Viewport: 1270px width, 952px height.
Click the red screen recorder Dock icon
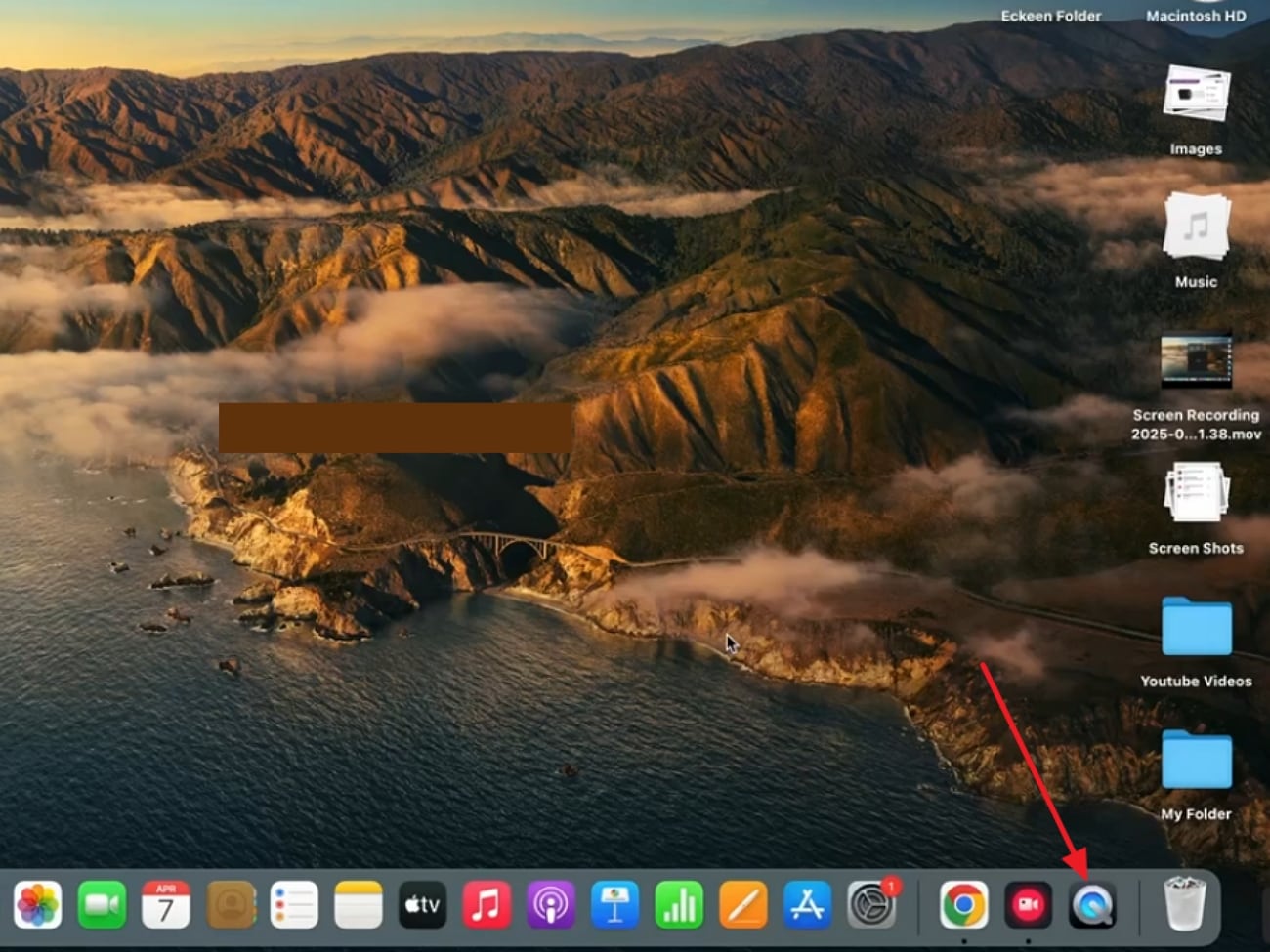[1028, 905]
